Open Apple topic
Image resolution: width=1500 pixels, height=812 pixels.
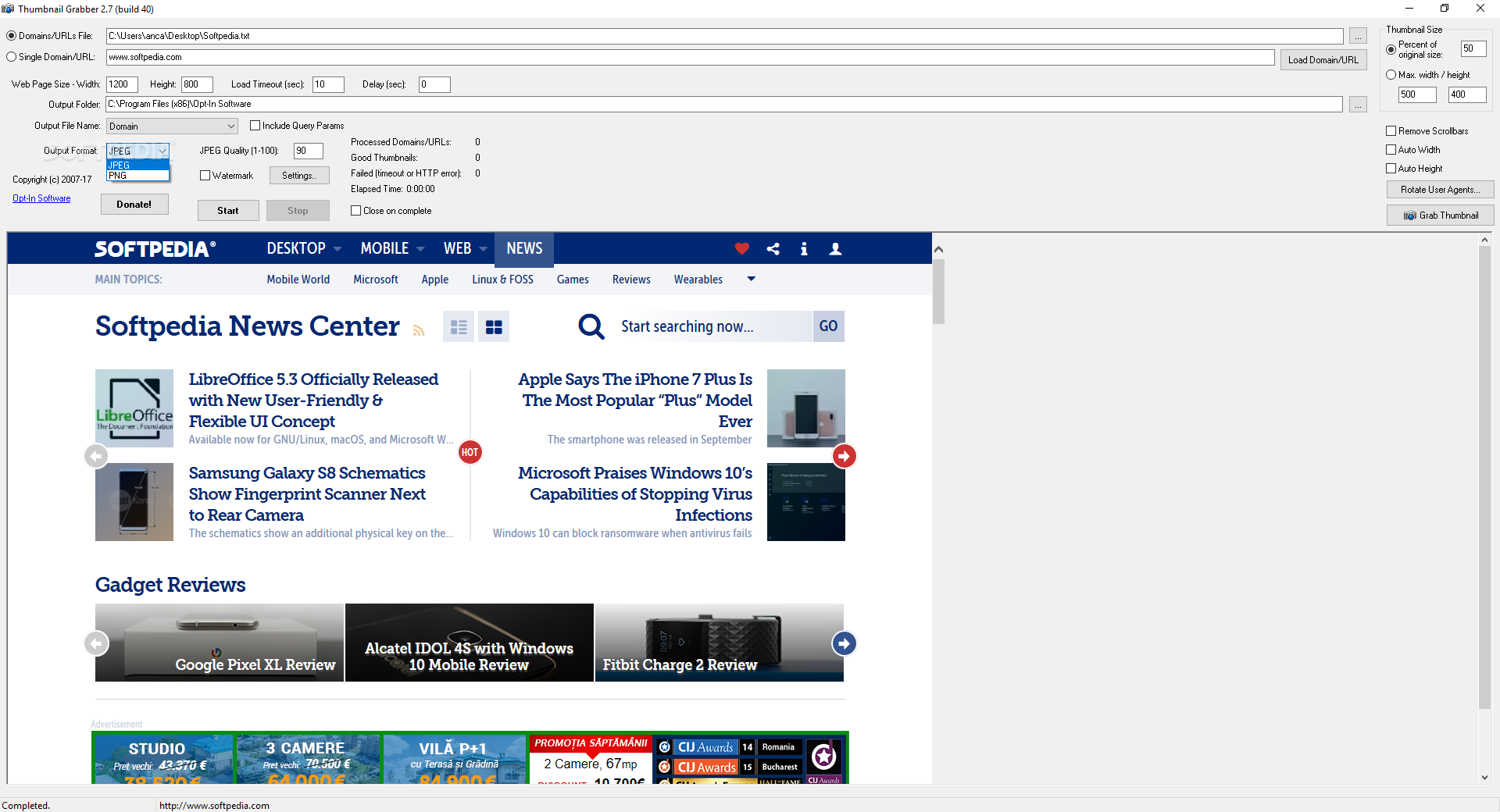coord(434,280)
